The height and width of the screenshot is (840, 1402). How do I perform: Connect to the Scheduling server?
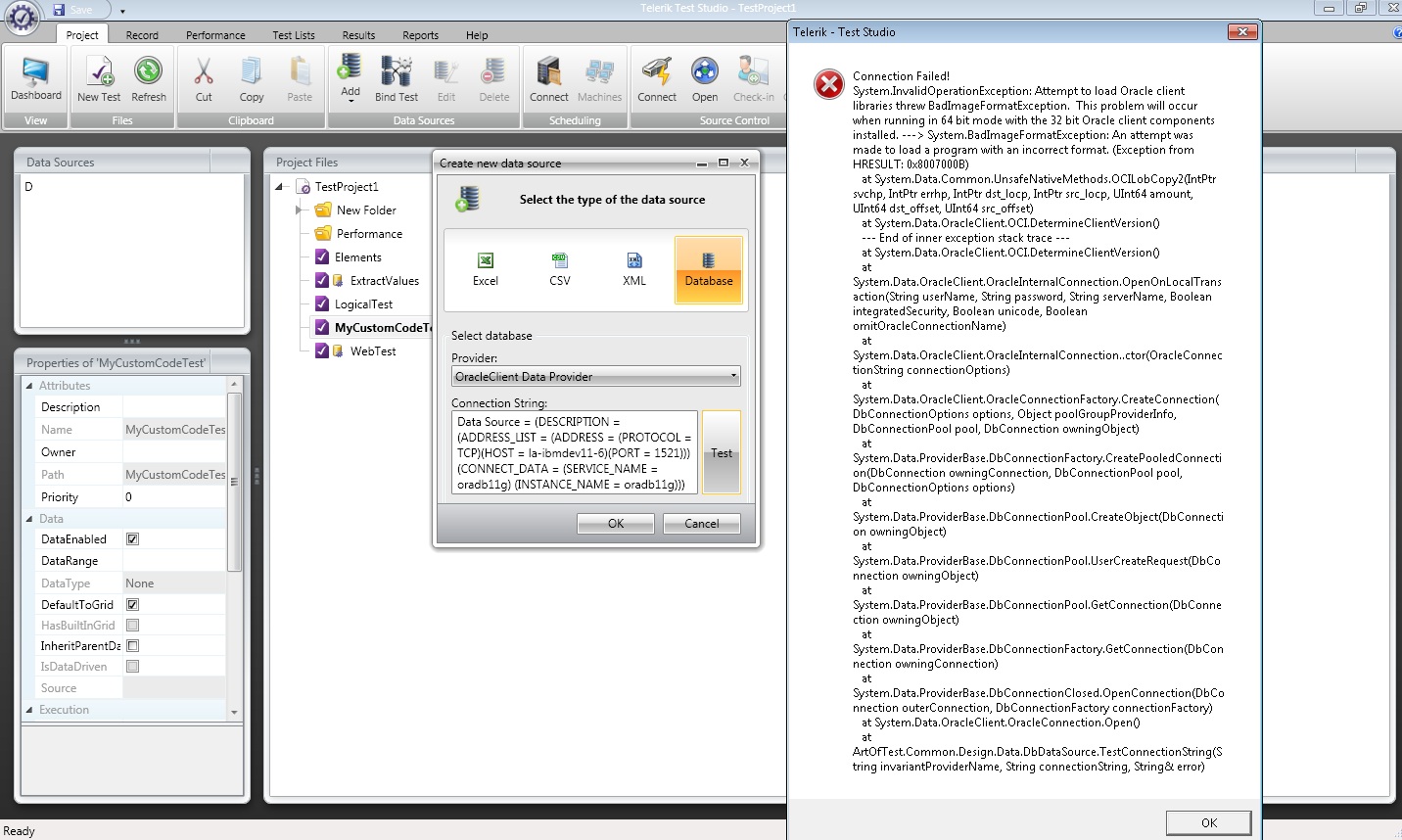[549, 78]
